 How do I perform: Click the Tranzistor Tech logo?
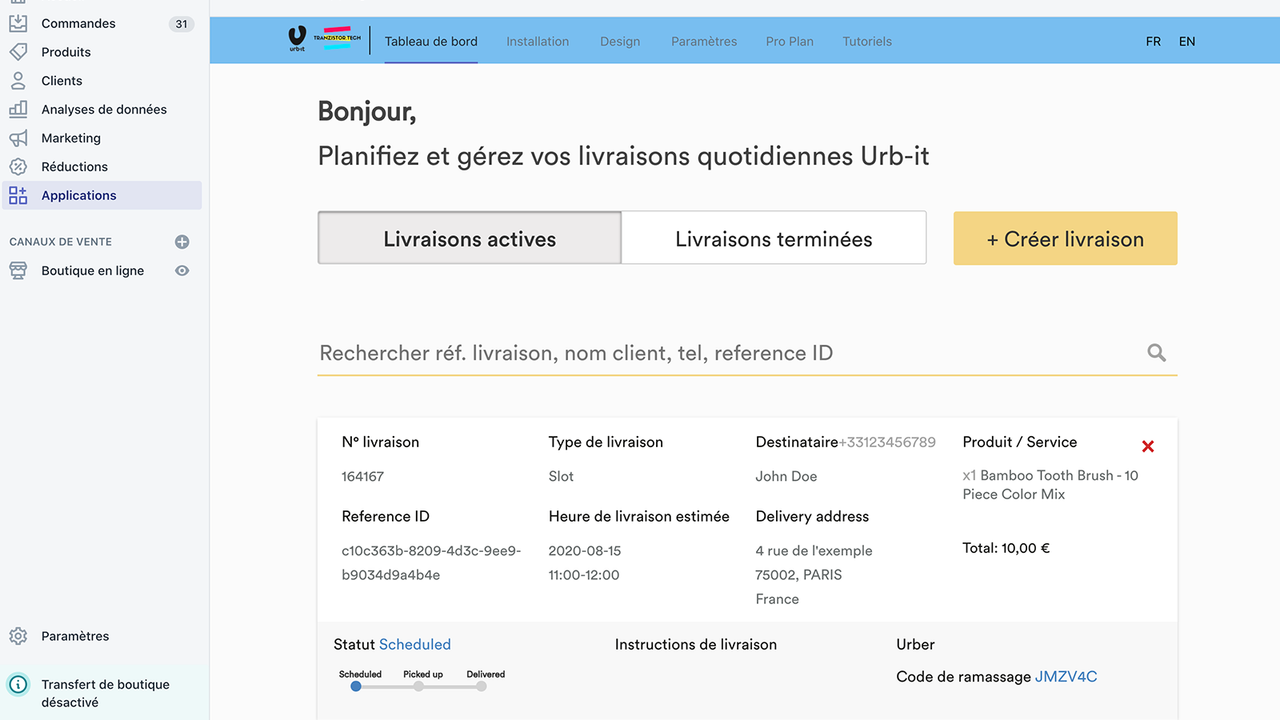337,37
